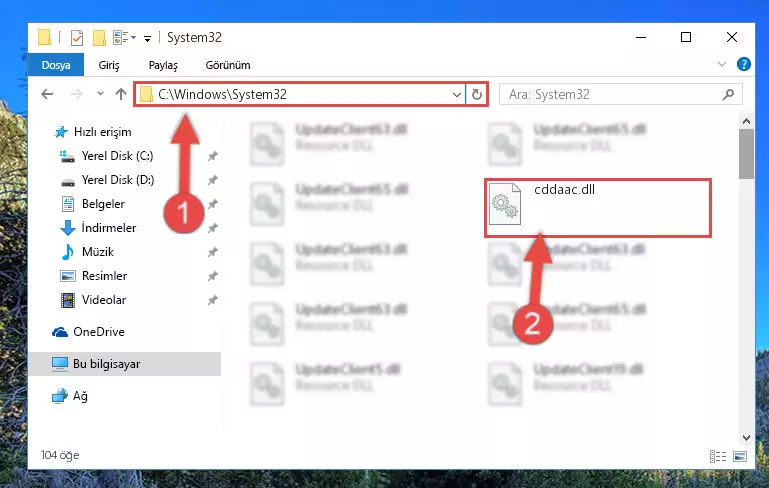Click the folder icon in title bar
The width and height of the screenshot is (769, 488).
[44, 37]
